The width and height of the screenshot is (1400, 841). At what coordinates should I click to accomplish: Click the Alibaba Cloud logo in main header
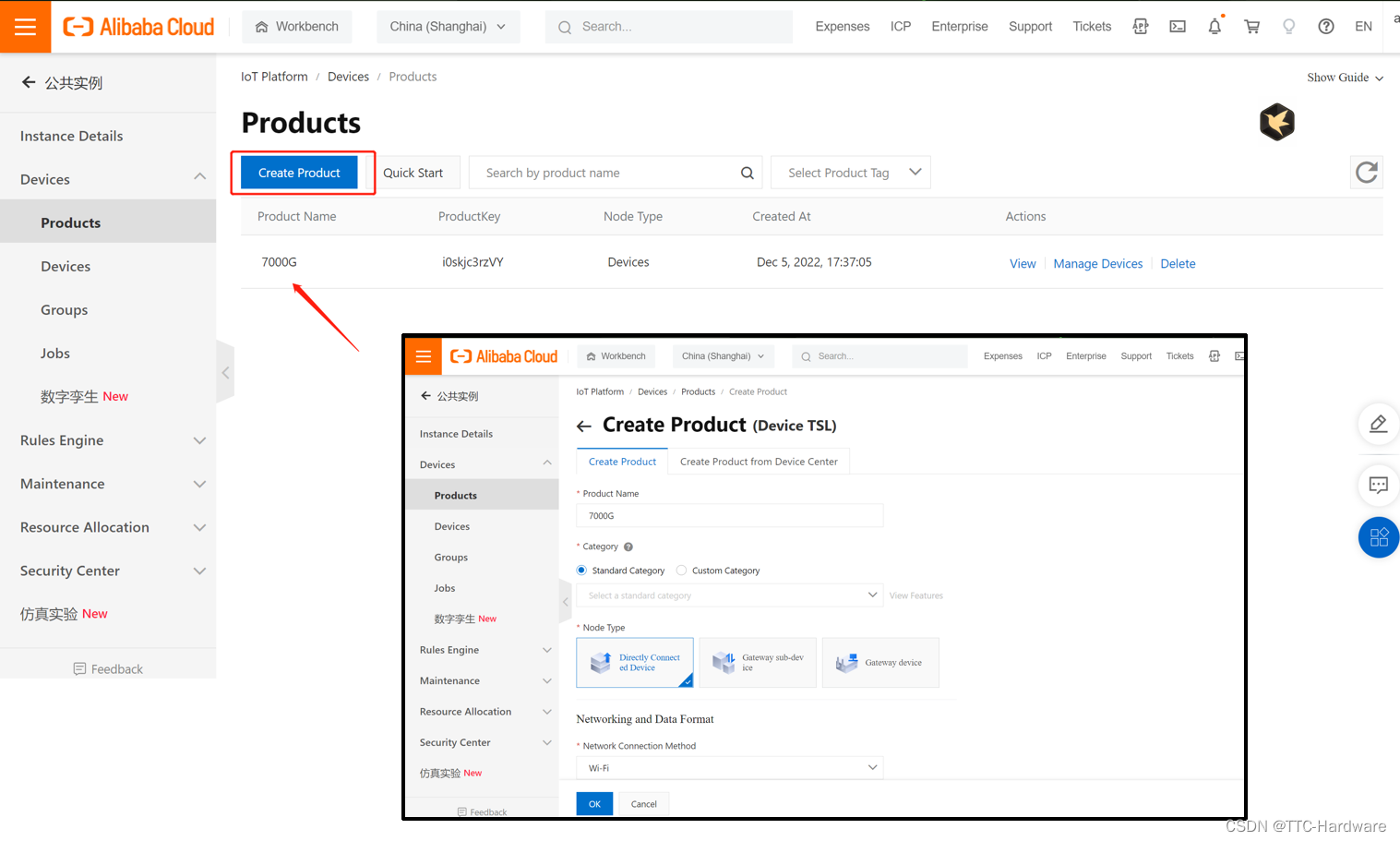pyautogui.click(x=138, y=27)
